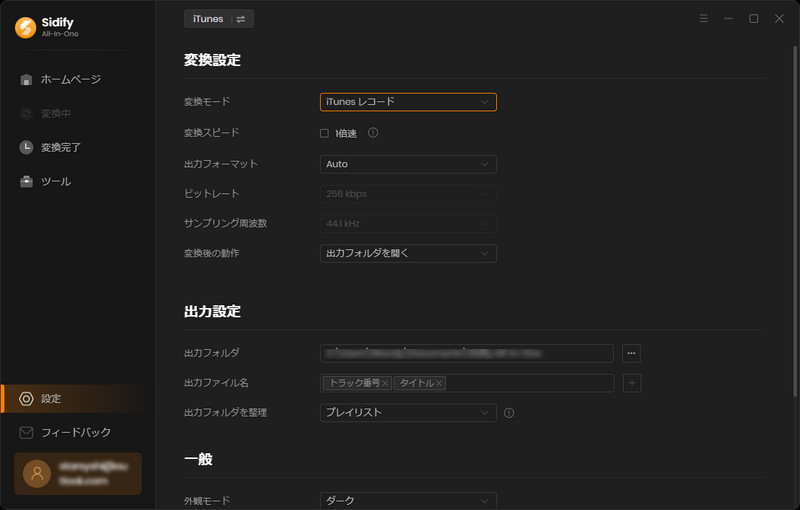Go to 変換完了 in sidebar
The height and width of the screenshot is (510, 800).
78,147
